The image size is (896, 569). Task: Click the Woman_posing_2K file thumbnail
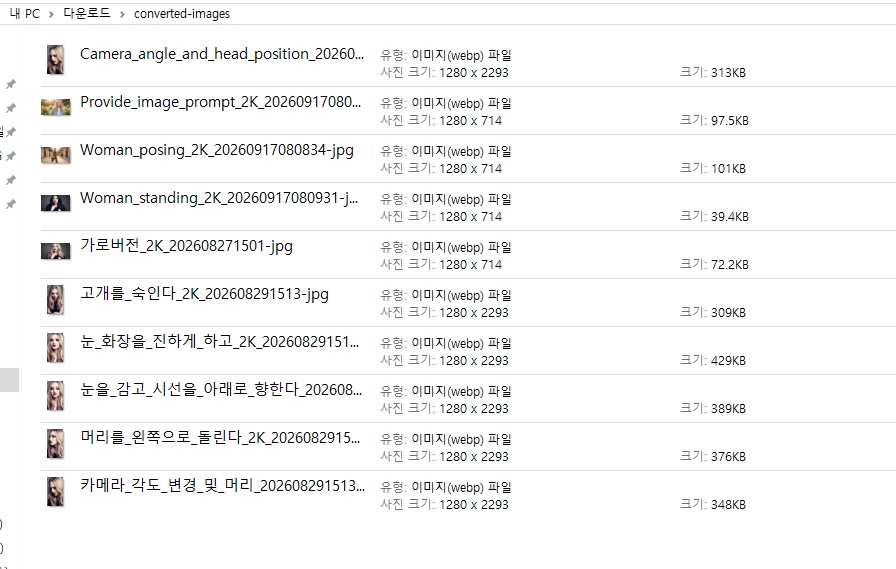point(55,155)
